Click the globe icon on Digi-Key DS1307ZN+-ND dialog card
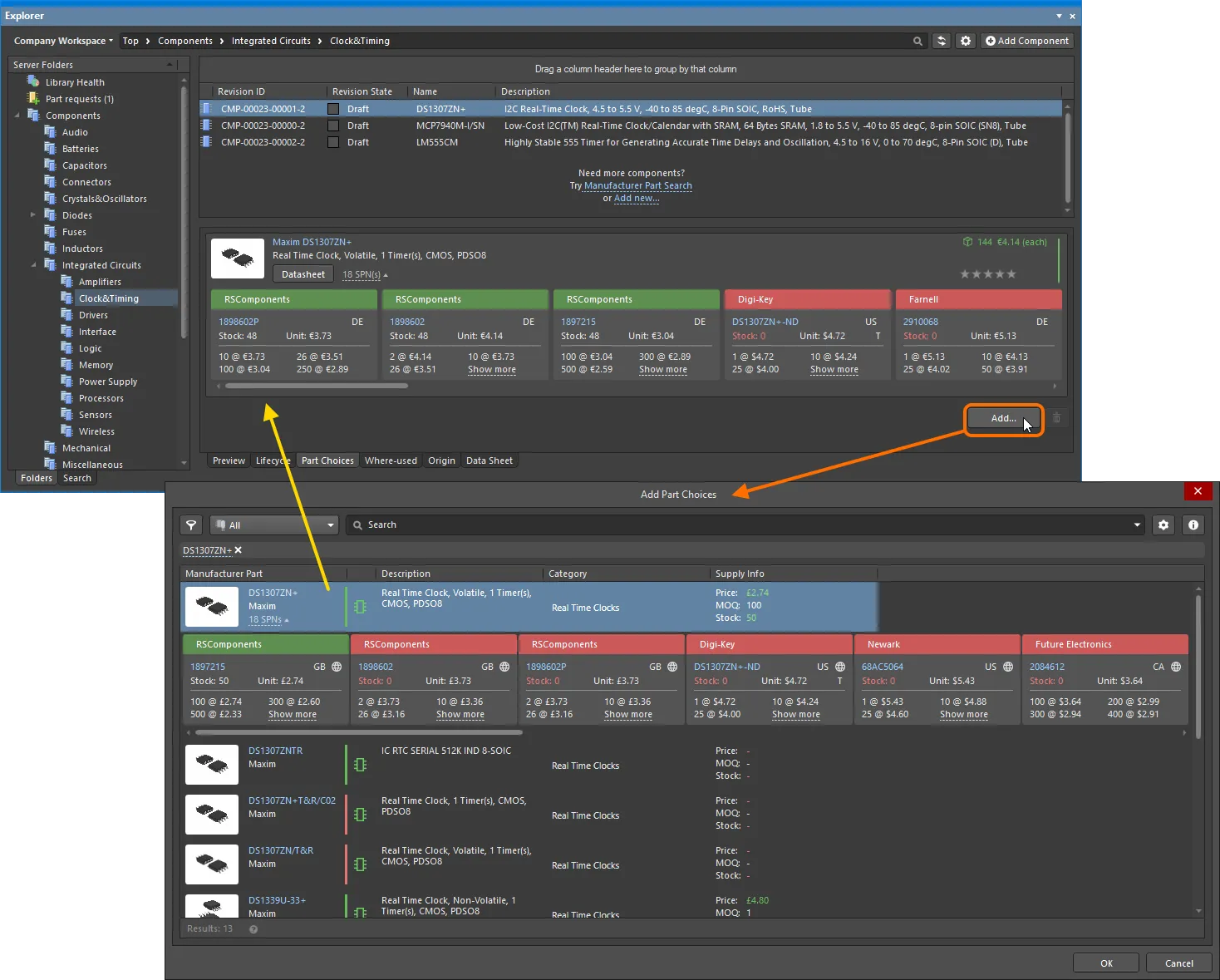This screenshot has height=980, width=1220. click(840, 667)
